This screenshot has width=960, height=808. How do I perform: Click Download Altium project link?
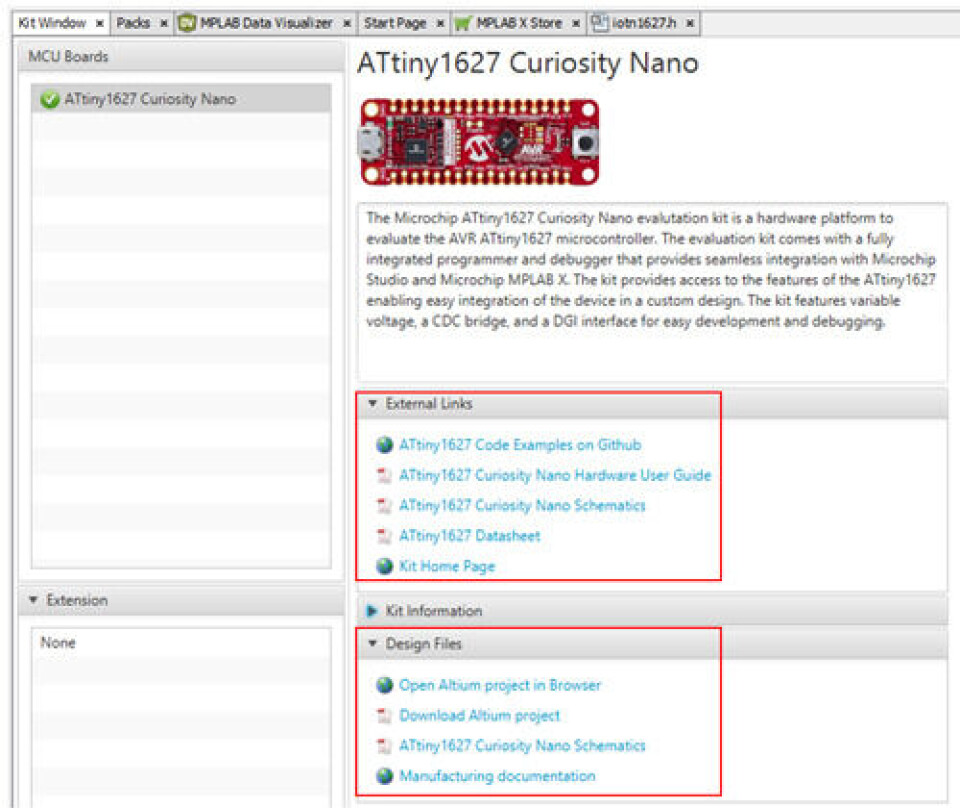(x=479, y=715)
